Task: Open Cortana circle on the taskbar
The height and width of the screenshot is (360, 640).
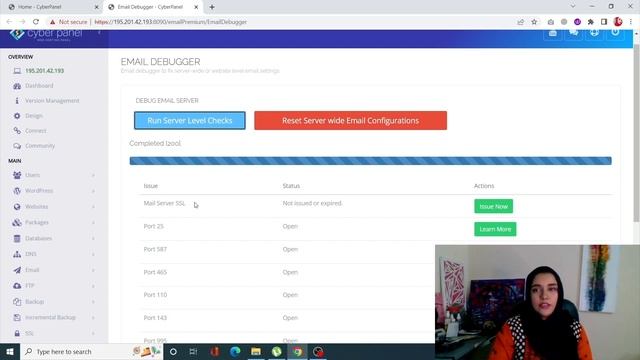Action: (x=173, y=351)
